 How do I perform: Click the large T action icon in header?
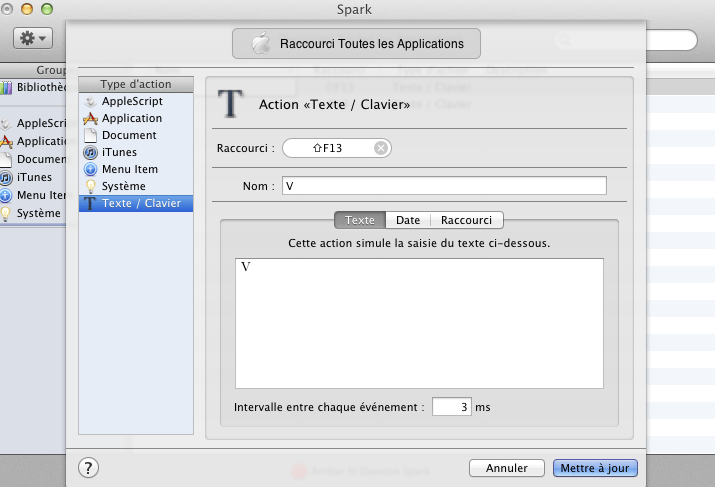(x=231, y=104)
